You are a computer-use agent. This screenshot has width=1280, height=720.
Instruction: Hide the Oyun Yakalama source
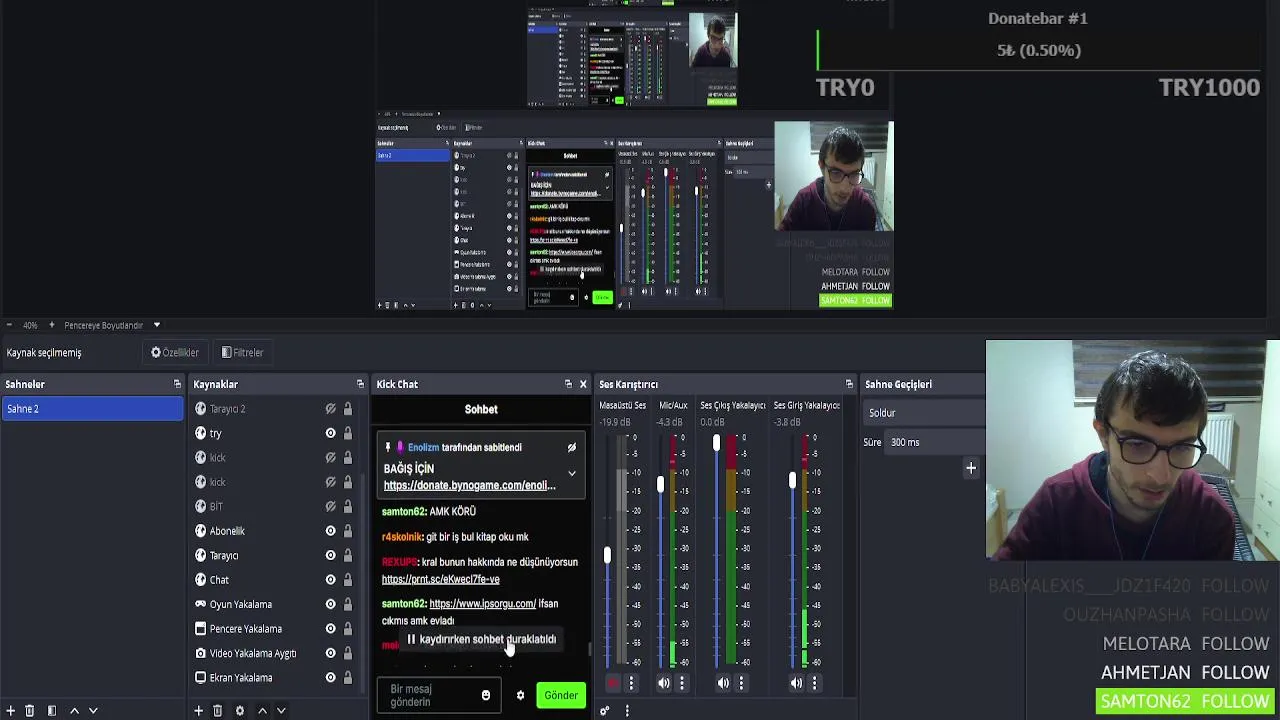coord(330,604)
